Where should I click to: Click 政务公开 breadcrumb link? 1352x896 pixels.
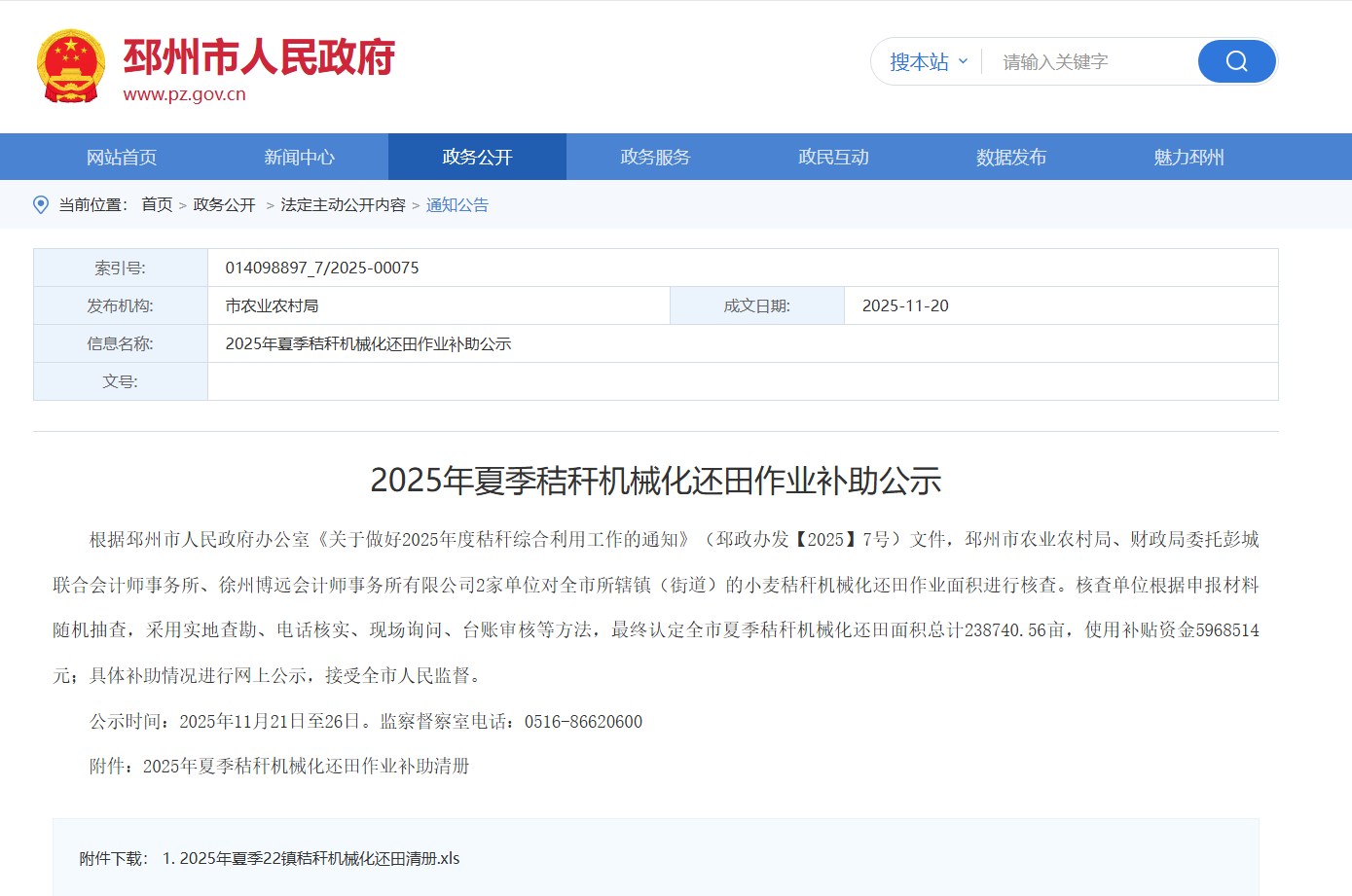tap(224, 205)
